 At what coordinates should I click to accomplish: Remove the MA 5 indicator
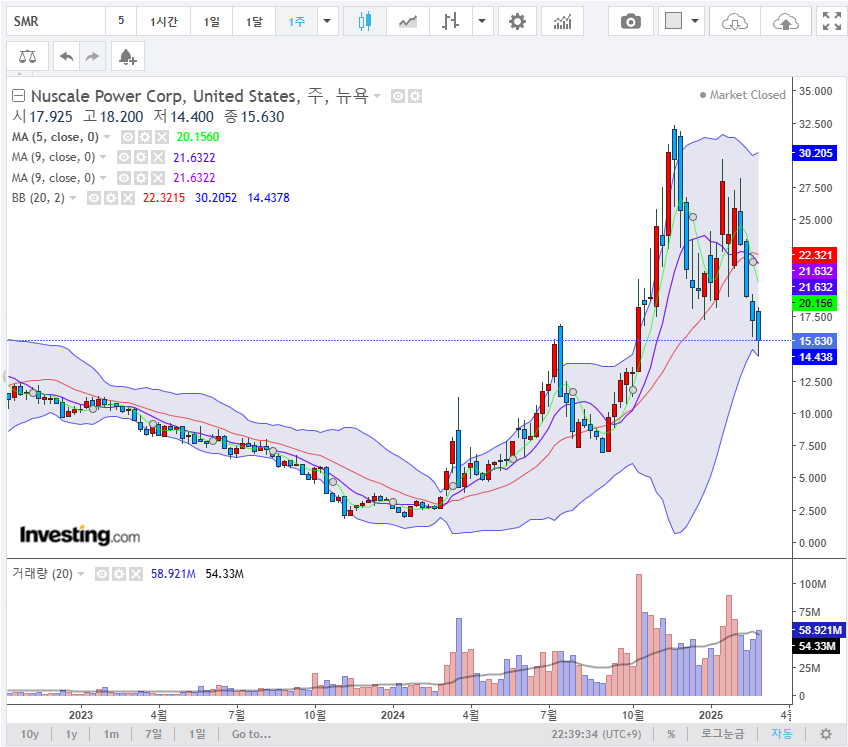click(x=162, y=137)
